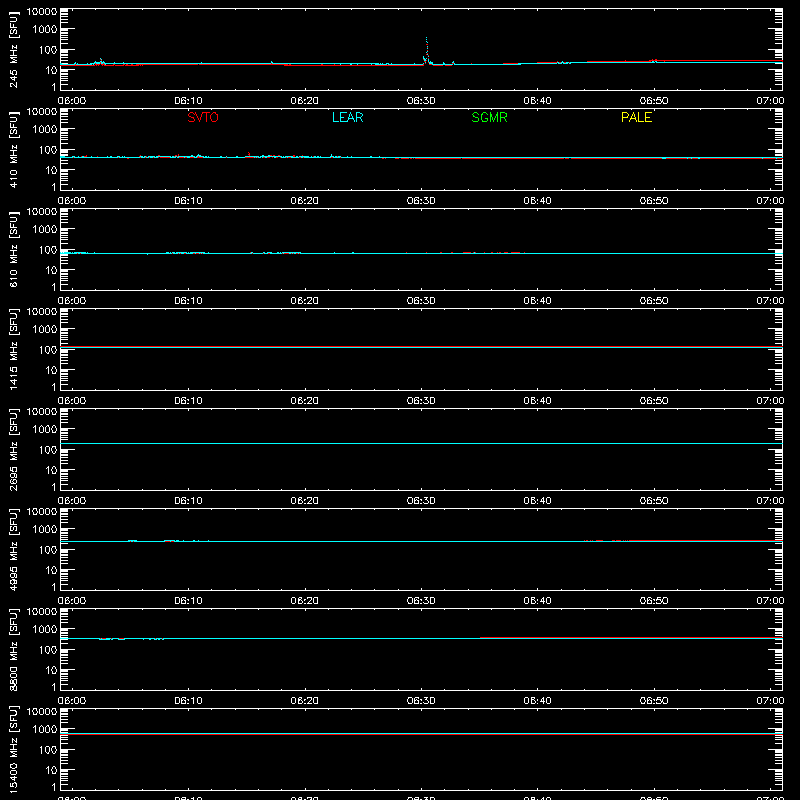The width and height of the screenshot is (800, 800).
Task: Select the 245 MHz [SFU] axis title
Action: [14, 49]
